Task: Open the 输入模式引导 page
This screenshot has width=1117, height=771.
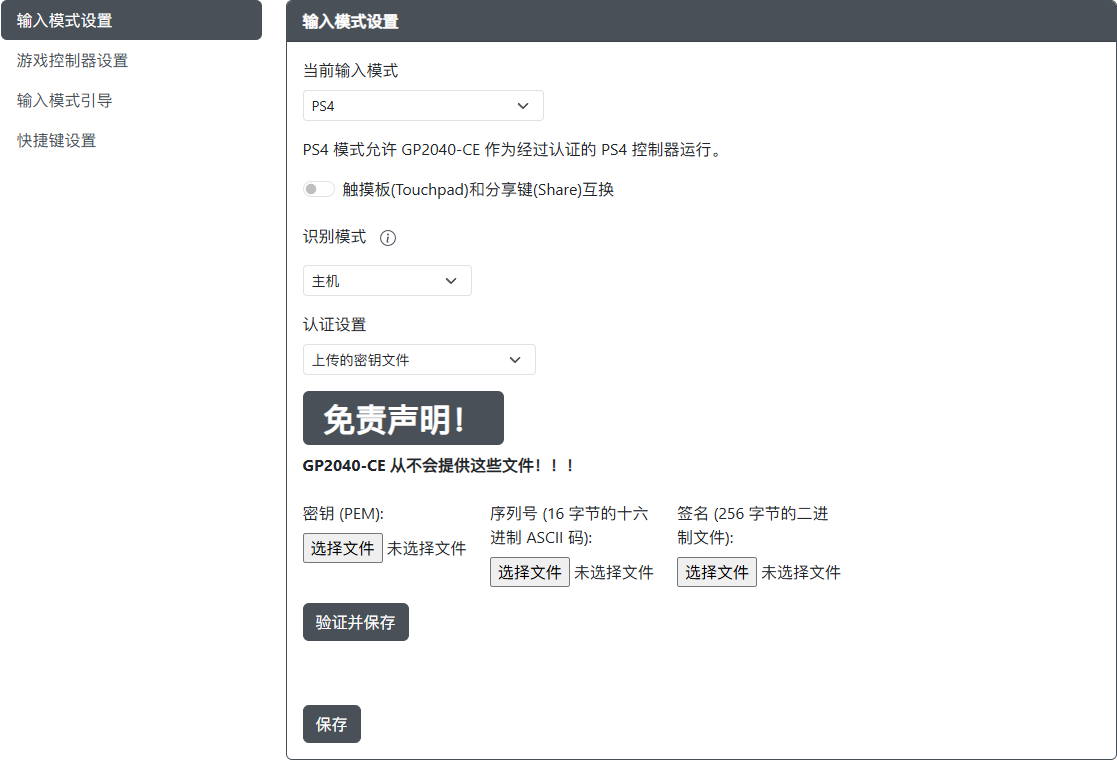Action: 59,100
